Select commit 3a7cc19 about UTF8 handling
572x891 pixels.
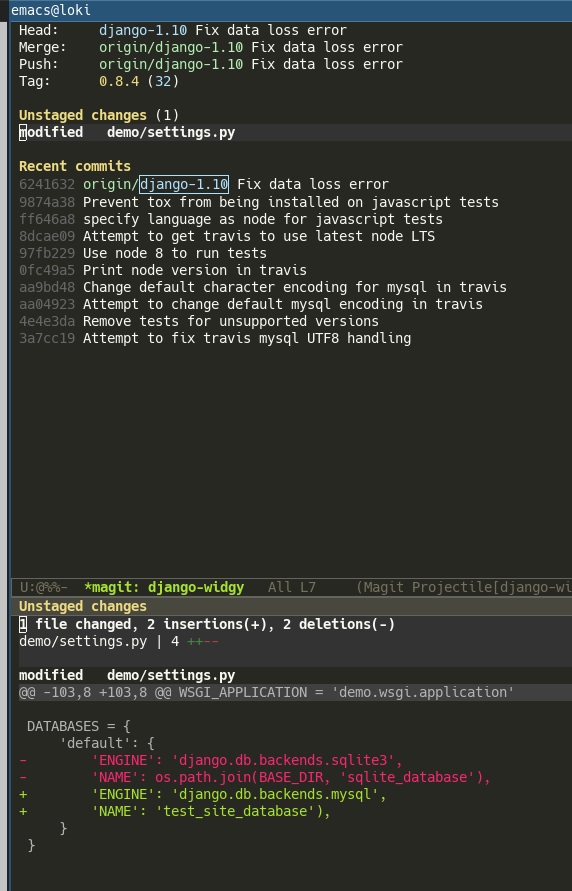tap(215, 338)
